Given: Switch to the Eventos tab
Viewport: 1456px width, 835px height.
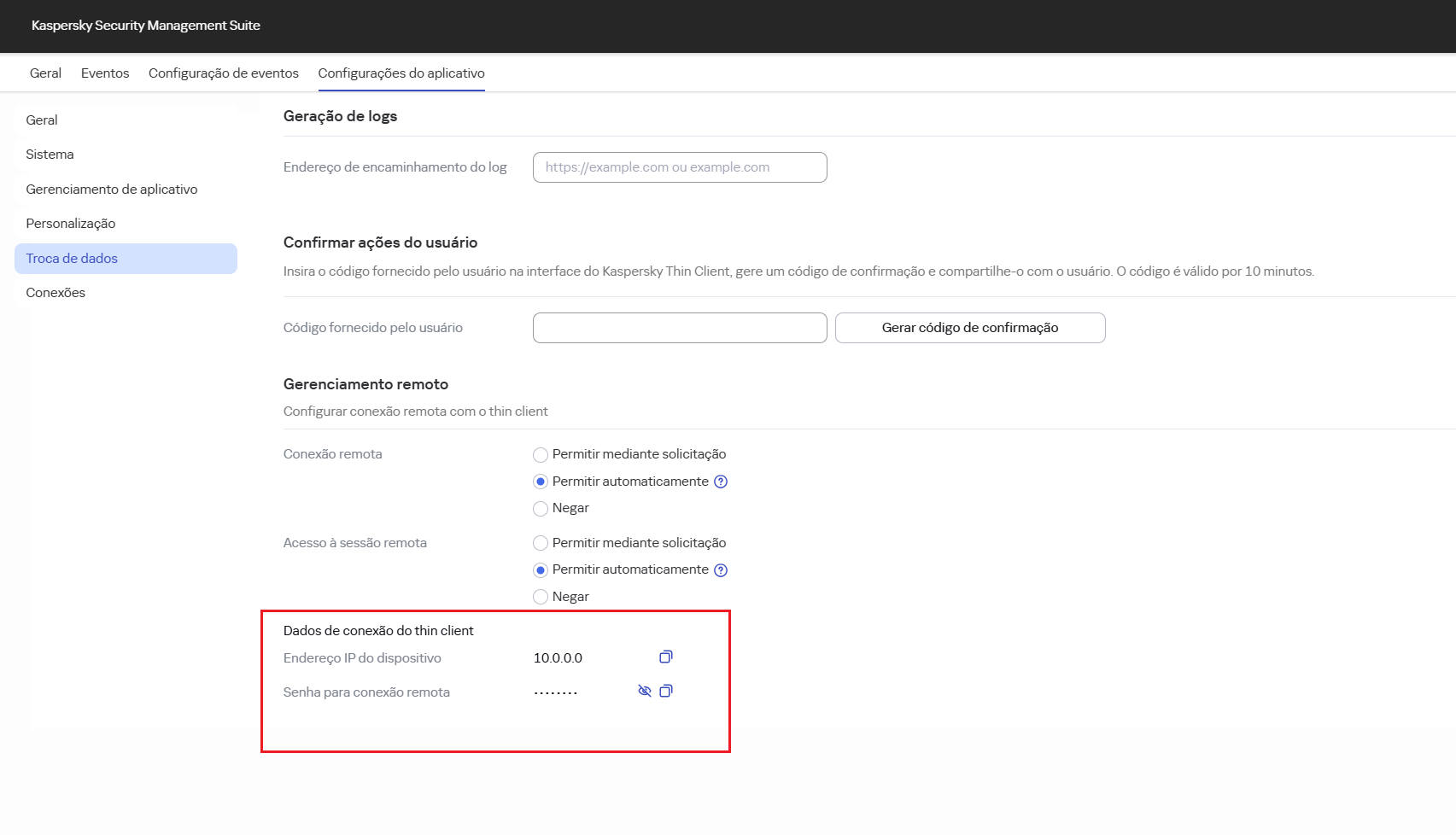Looking at the screenshot, I should pos(104,73).
